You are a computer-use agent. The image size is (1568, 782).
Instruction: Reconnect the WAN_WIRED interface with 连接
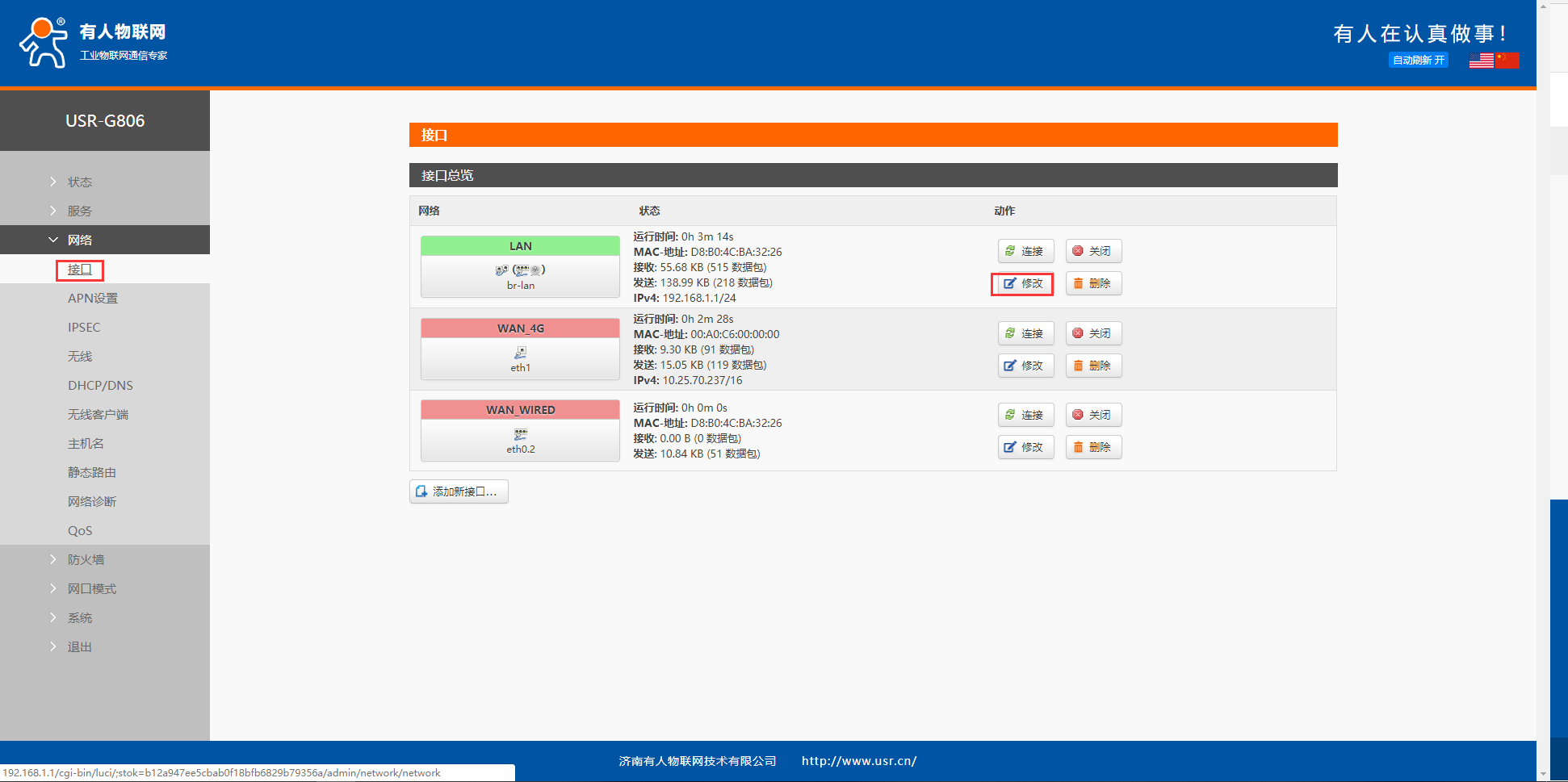click(x=1025, y=415)
